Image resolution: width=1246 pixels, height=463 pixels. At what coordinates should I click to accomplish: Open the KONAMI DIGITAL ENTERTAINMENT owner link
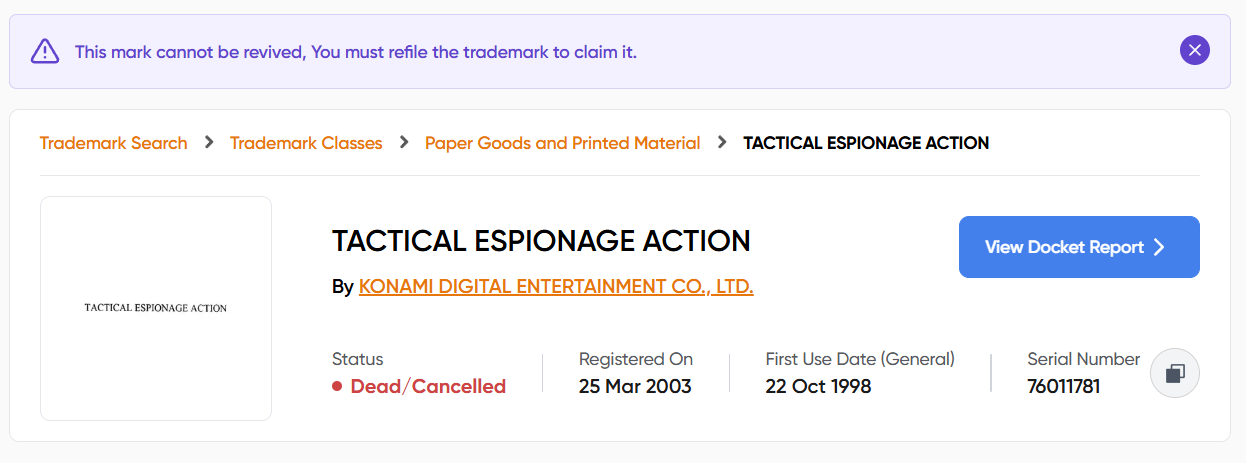[556, 287]
